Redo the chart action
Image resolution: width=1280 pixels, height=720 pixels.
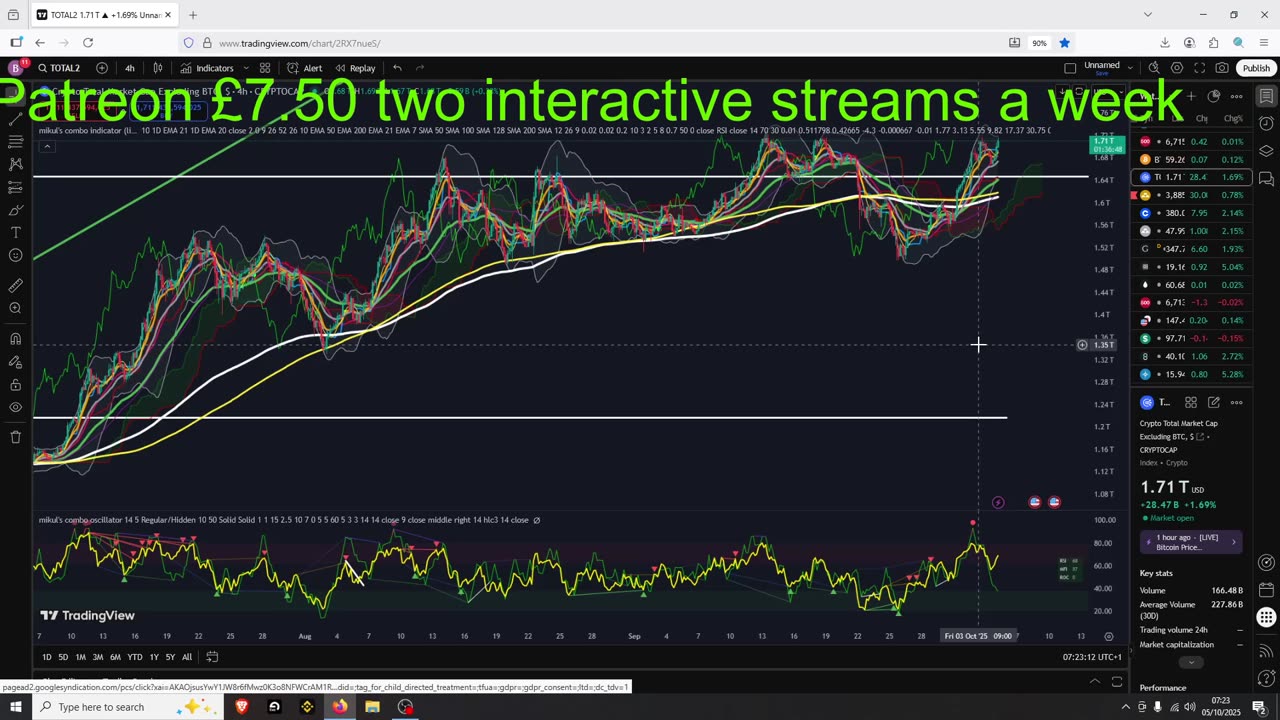pos(420,68)
